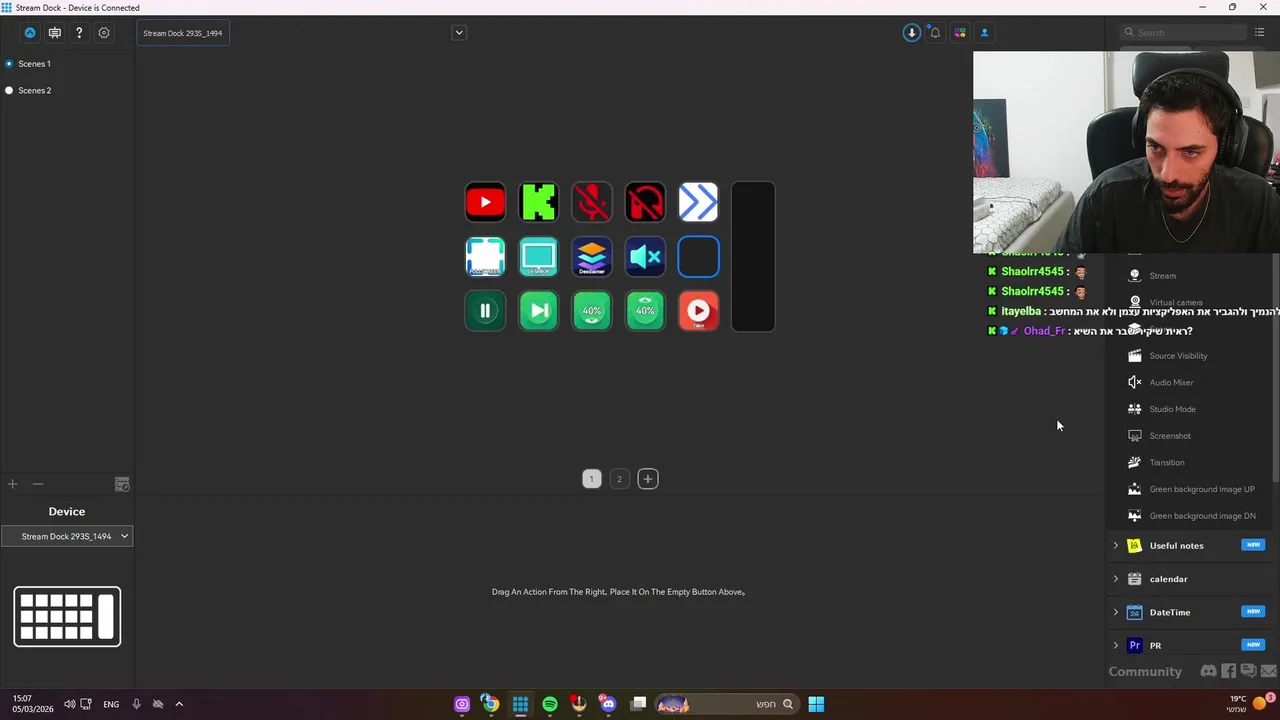
Task: Click the top center dropdown arrow
Action: coord(459,33)
